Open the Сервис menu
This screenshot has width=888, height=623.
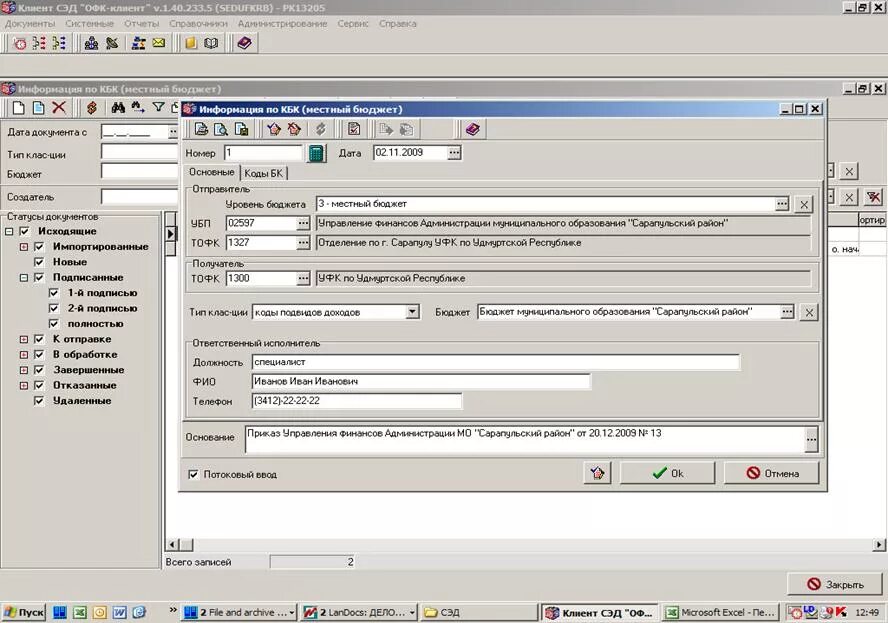click(353, 24)
